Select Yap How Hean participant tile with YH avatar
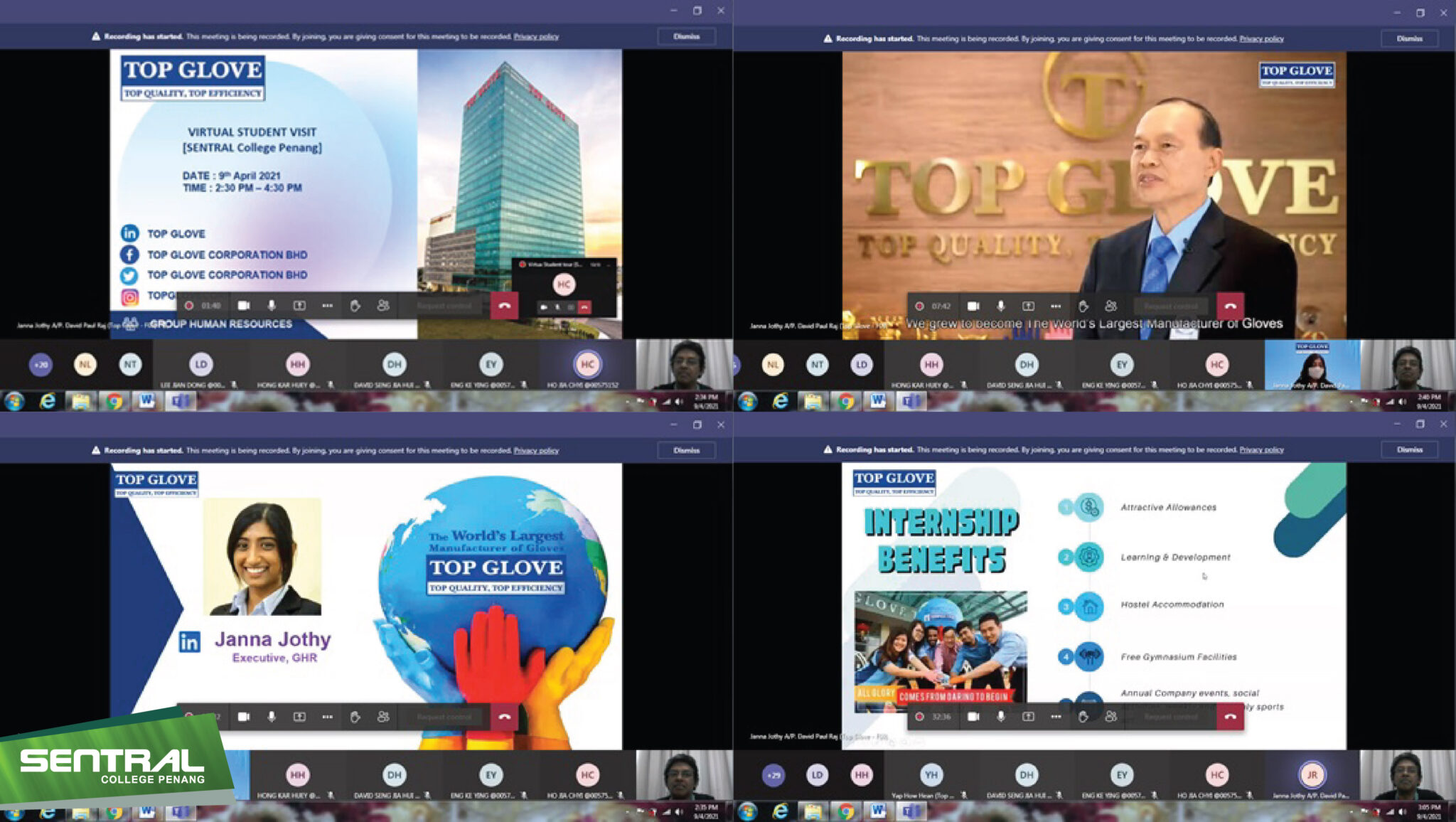The image size is (1456, 822). tap(931, 776)
